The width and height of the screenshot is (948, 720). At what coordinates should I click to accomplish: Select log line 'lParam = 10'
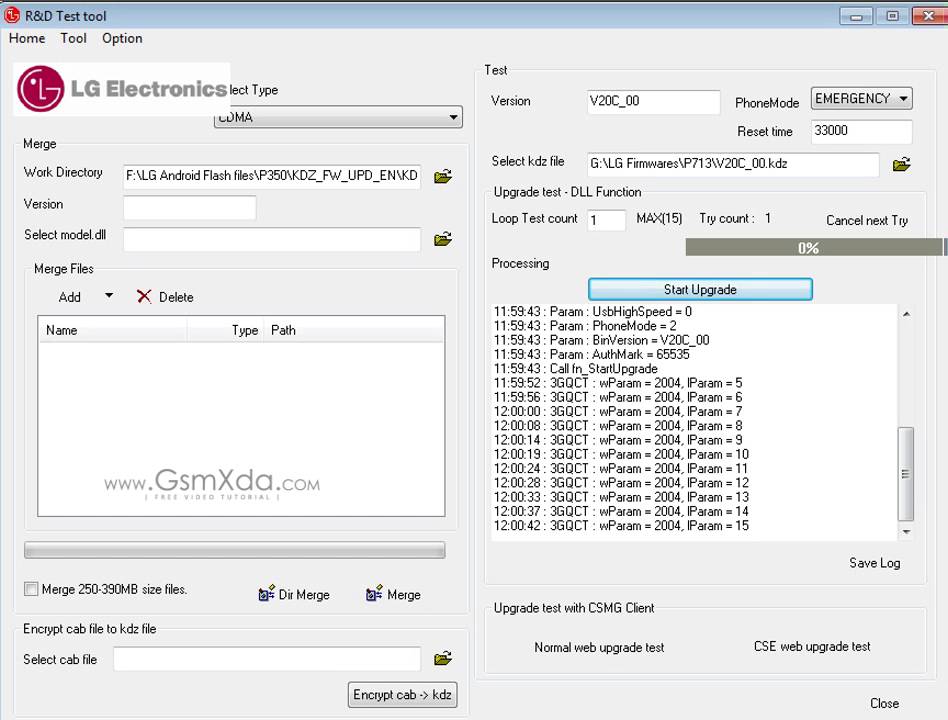621,454
